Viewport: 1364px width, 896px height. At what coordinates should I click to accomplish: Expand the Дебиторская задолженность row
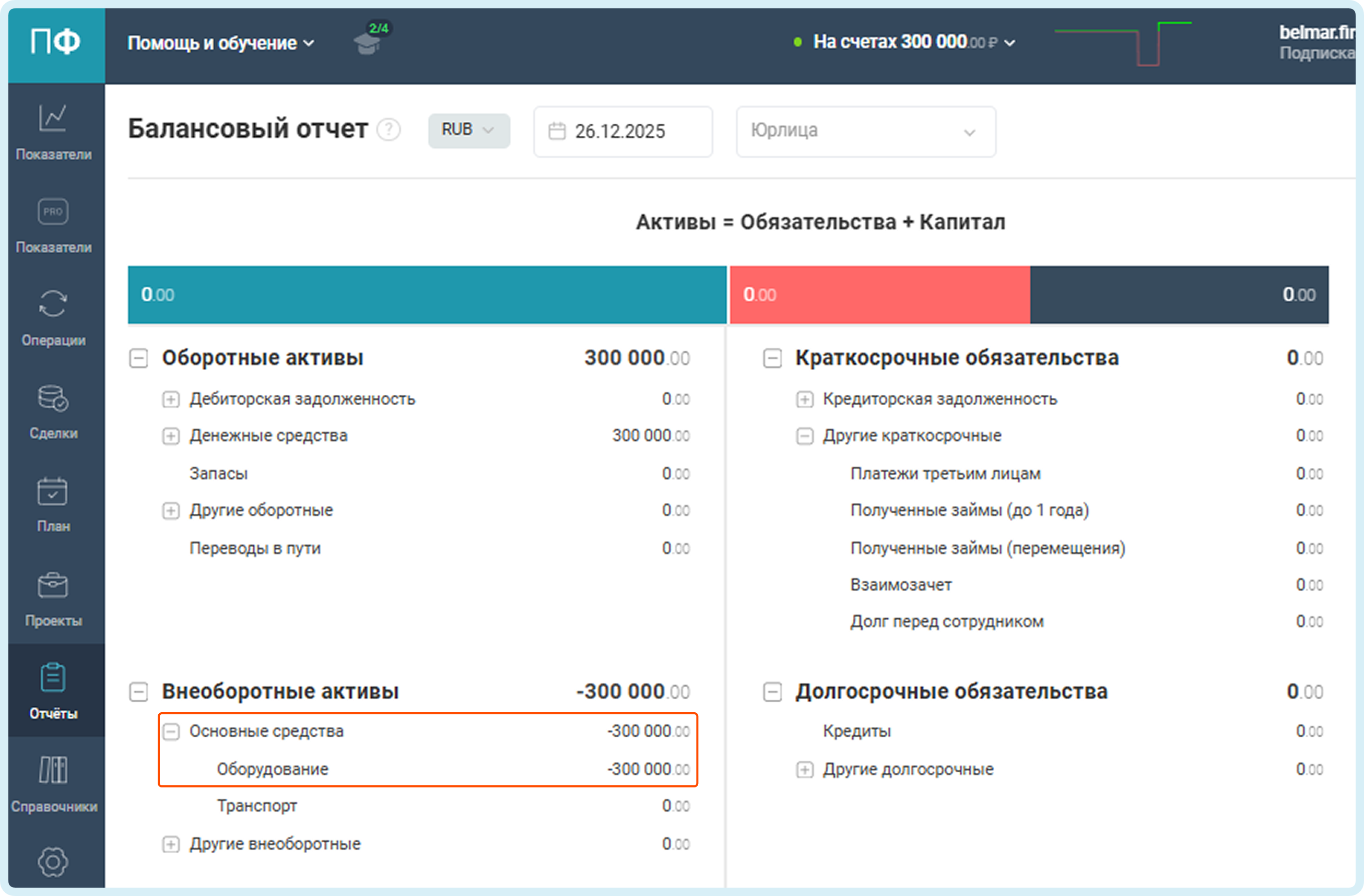tap(171, 399)
